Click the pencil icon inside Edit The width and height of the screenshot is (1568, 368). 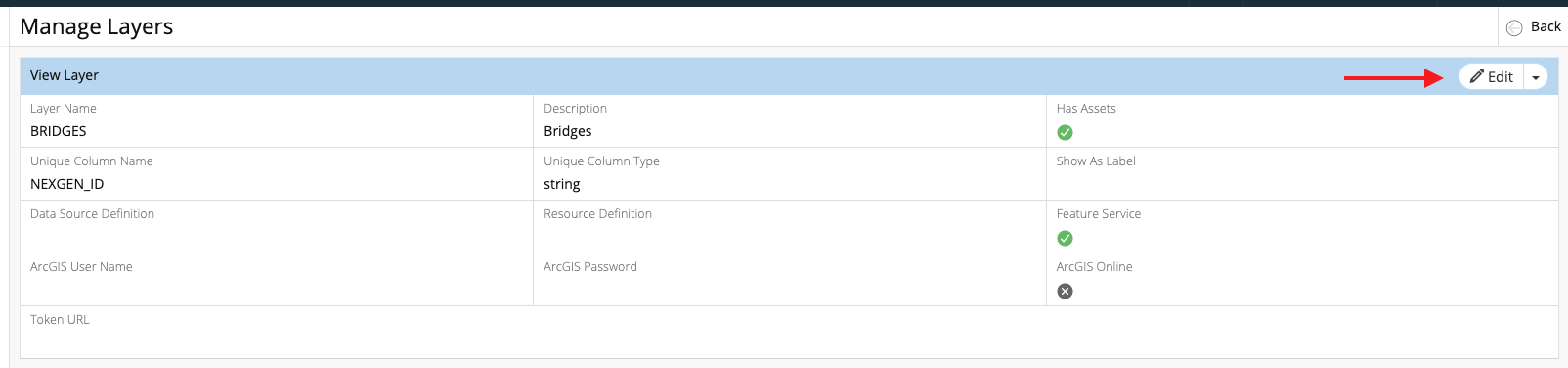coord(1477,76)
